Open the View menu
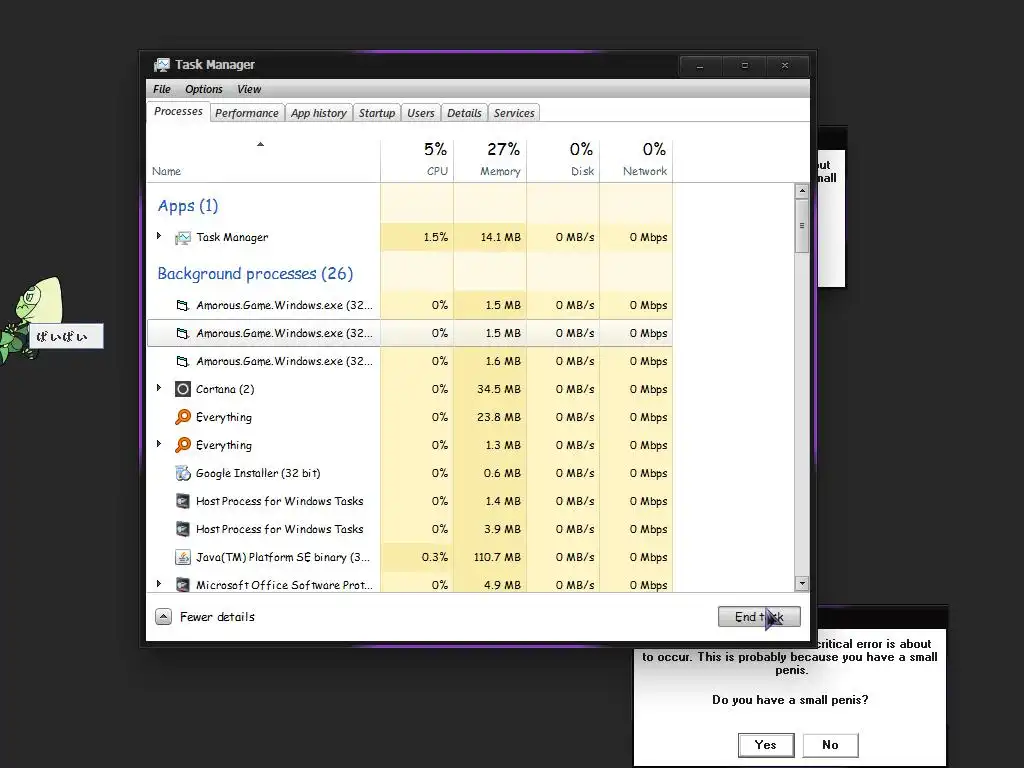This screenshot has width=1024, height=768. pos(249,89)
